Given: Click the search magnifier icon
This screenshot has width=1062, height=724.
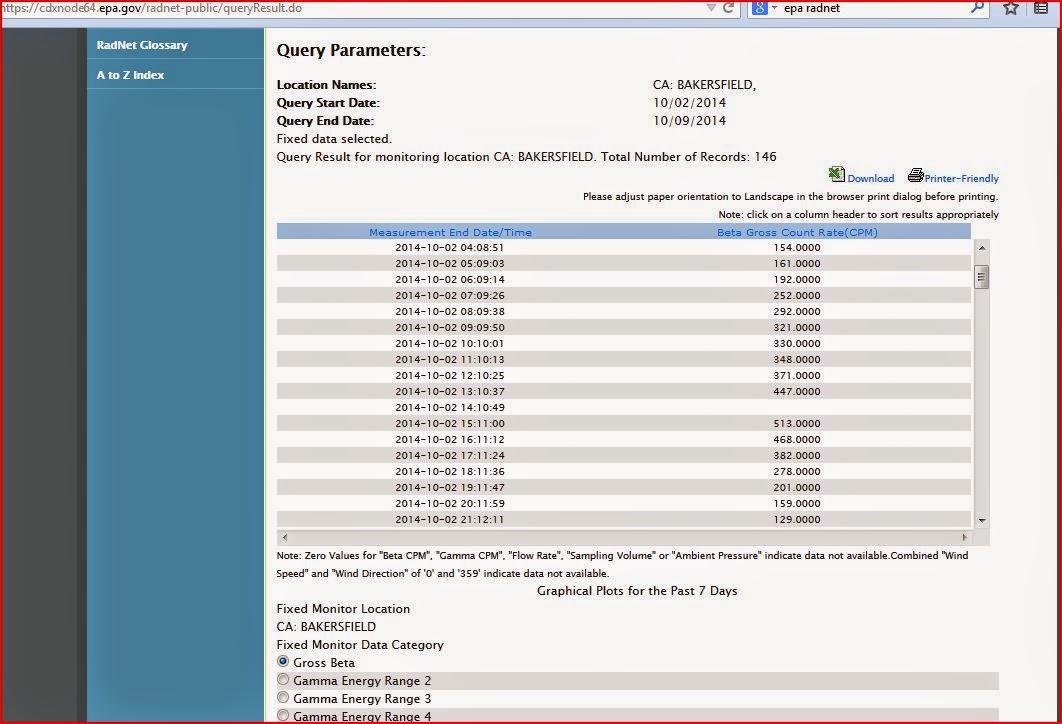Looking at the screenshot, I should point(977,7).
